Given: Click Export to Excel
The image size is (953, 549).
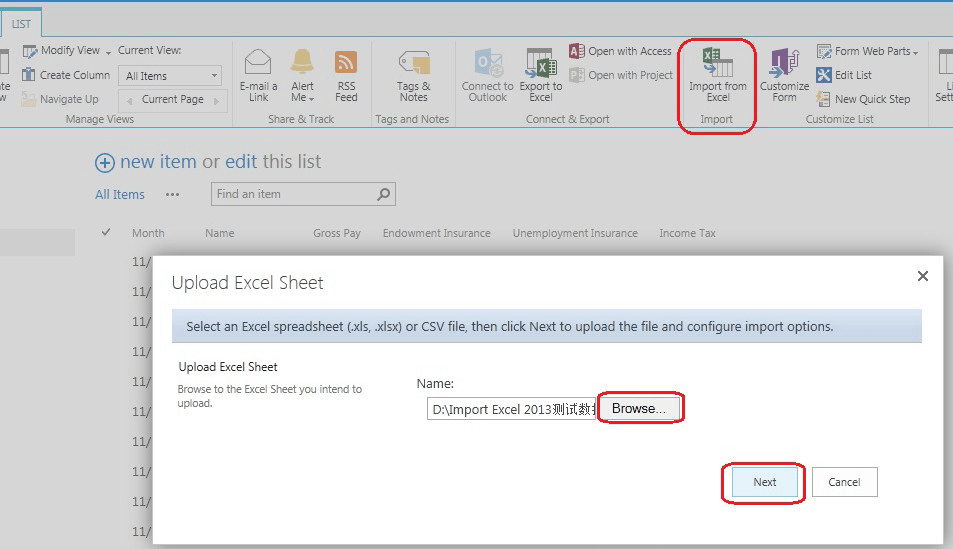Looking at the screenshot, I should point(540,75).
